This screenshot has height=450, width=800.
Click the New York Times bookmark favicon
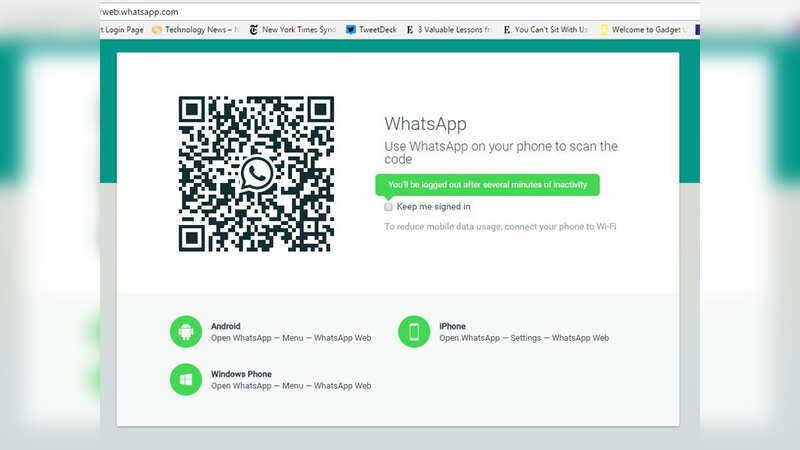(x=253, y=30)
